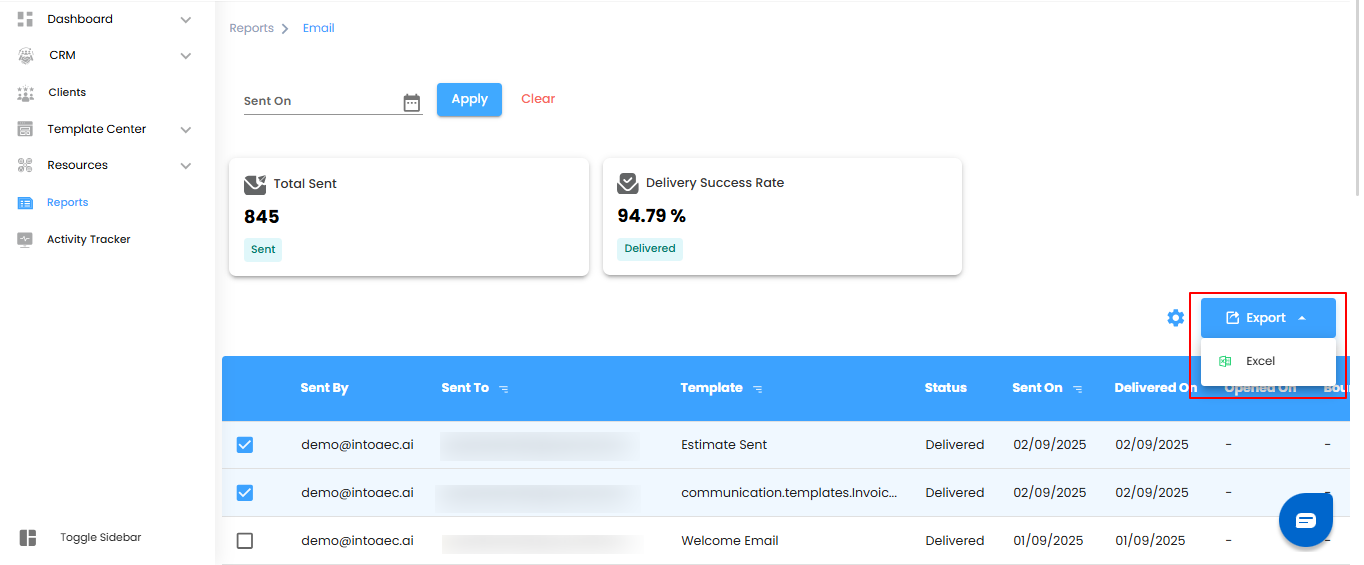
Task: Expand the Resources menu chevron
Action: [x=186, y=166]
